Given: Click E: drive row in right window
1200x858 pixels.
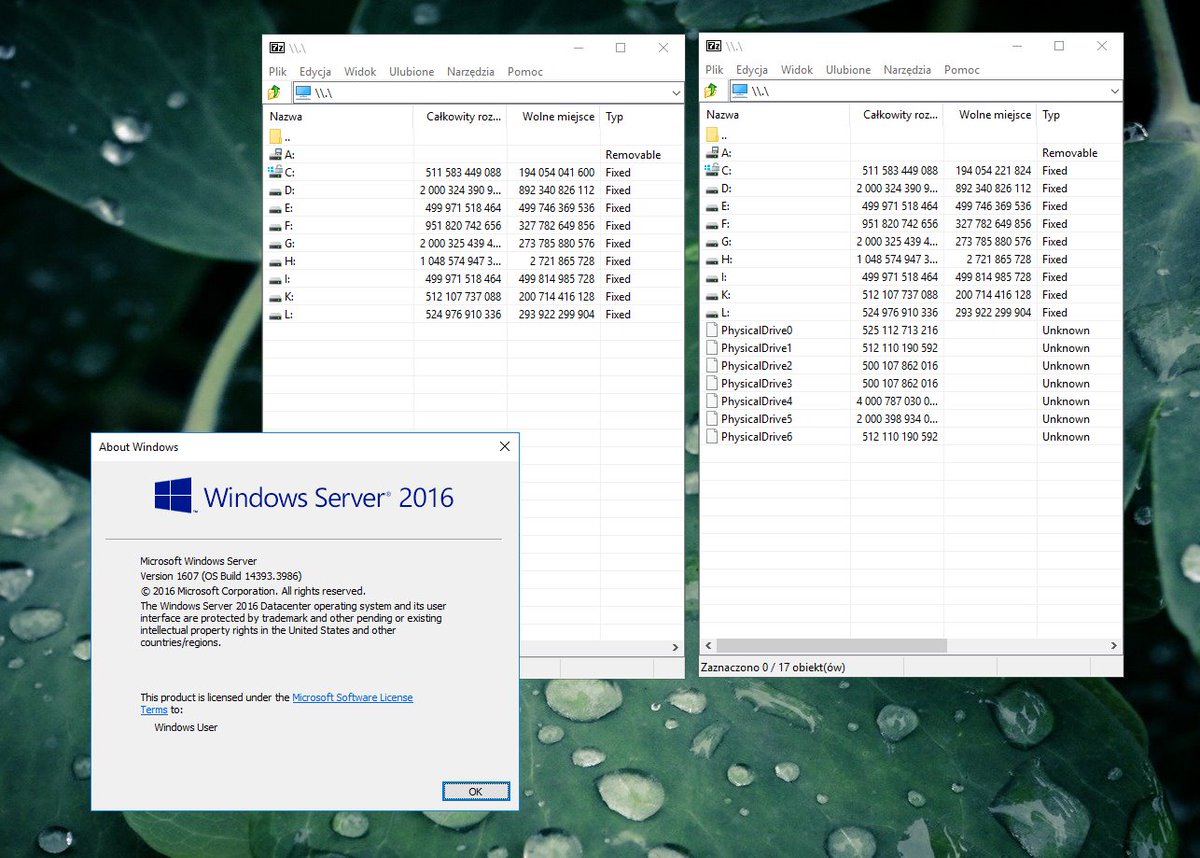Looking at the screenshot, I should coord(911,206).
